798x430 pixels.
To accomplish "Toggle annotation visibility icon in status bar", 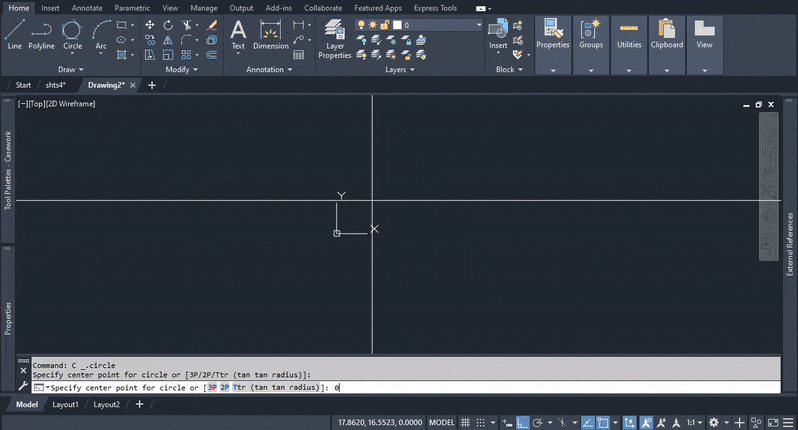I will pyautogui.click(x=646, y=422).
